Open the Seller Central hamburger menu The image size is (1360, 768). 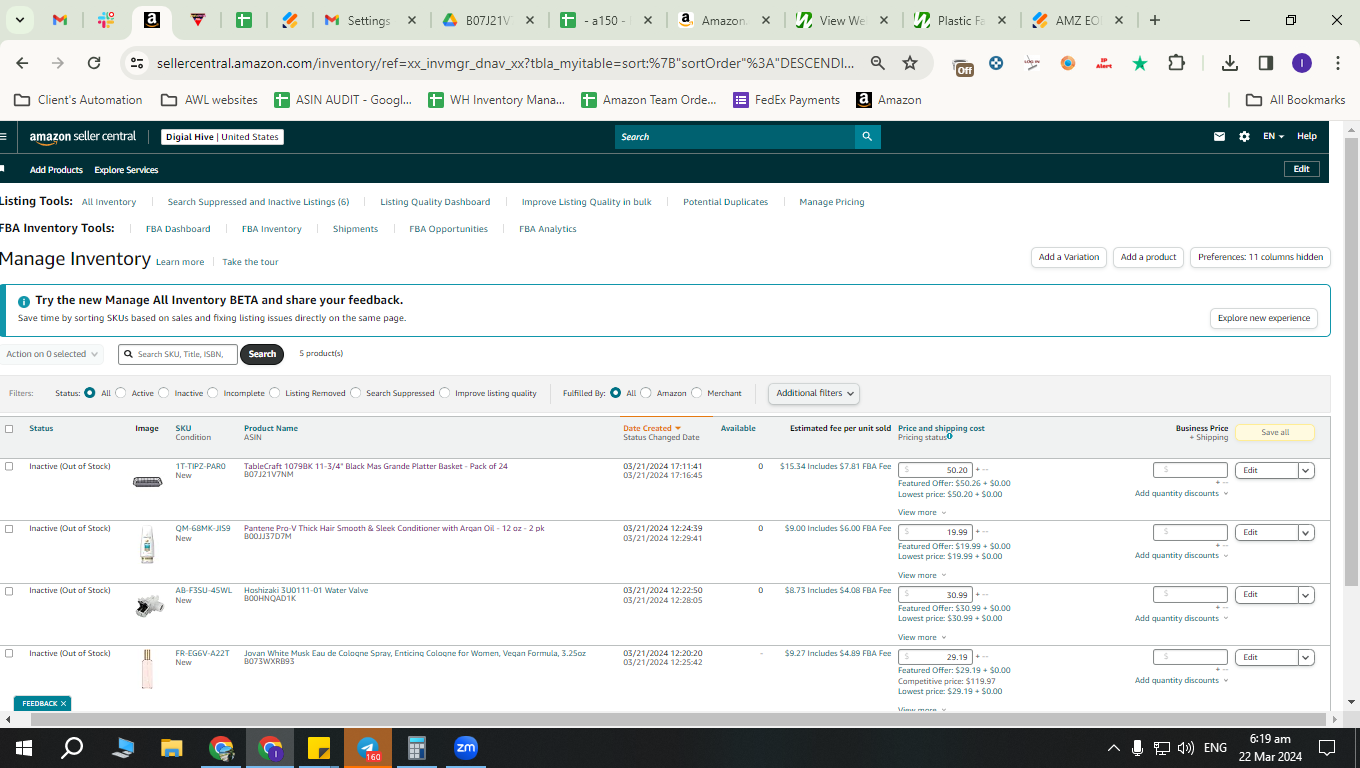[4, 137]
